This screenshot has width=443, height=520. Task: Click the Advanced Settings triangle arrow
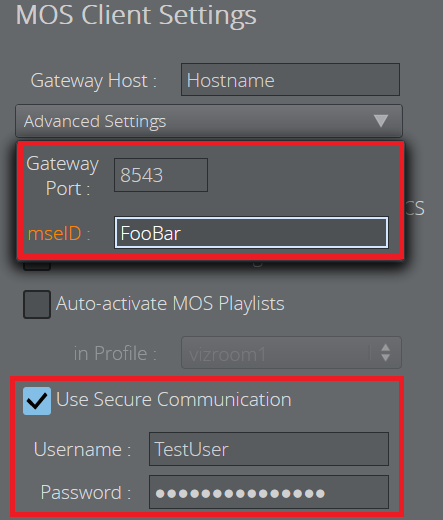coord(381,121)
